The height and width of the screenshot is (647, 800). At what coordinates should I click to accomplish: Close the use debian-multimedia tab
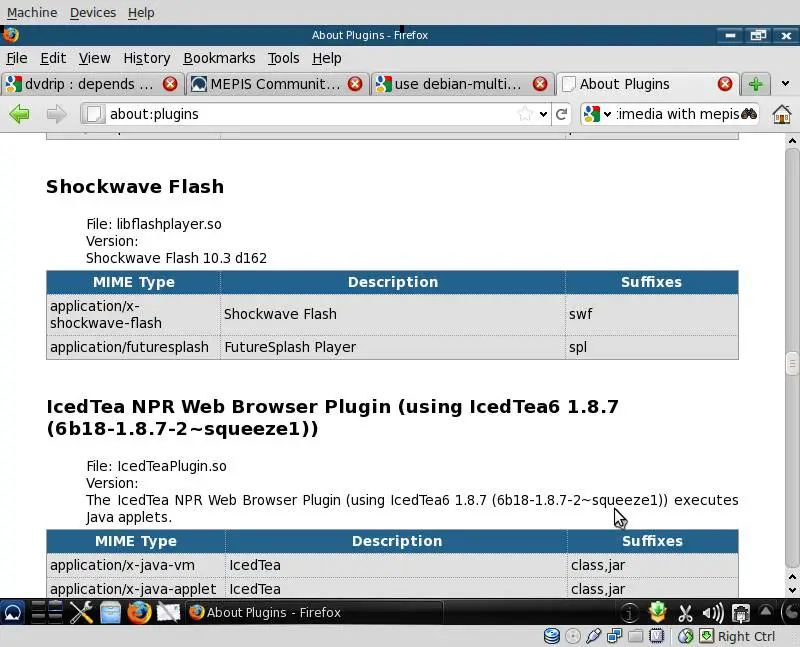540,84
